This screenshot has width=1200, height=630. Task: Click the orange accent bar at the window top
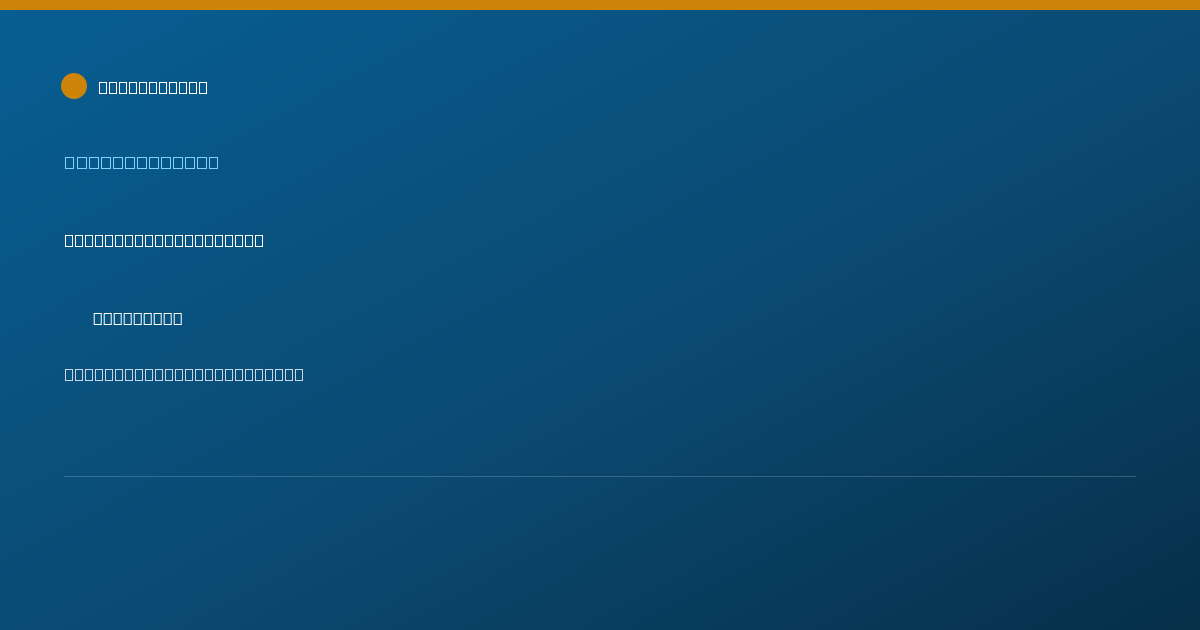click(x=600, y=5)
